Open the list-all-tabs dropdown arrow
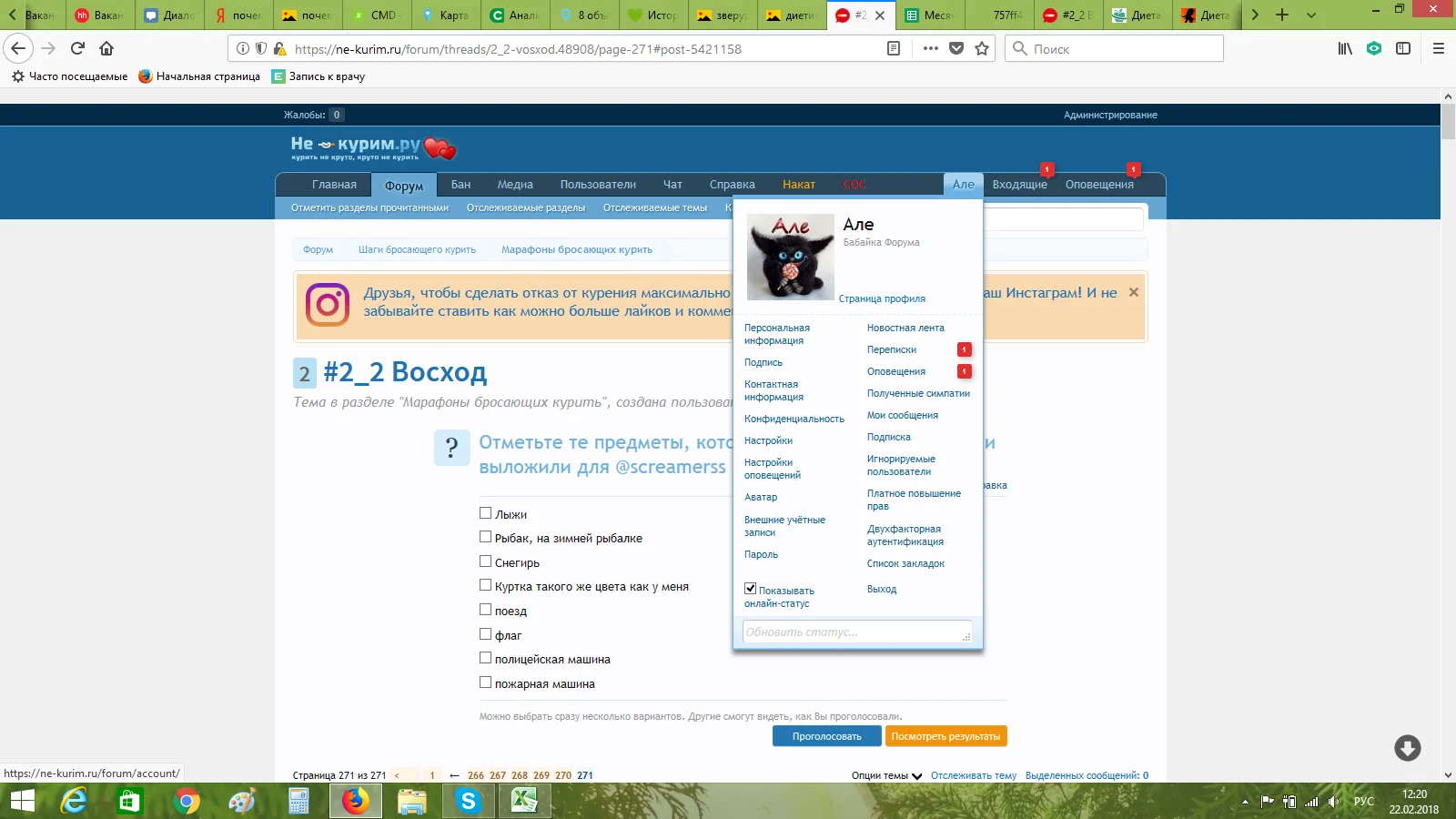Screen dimensions: 1456x819 coord(1311,15)
